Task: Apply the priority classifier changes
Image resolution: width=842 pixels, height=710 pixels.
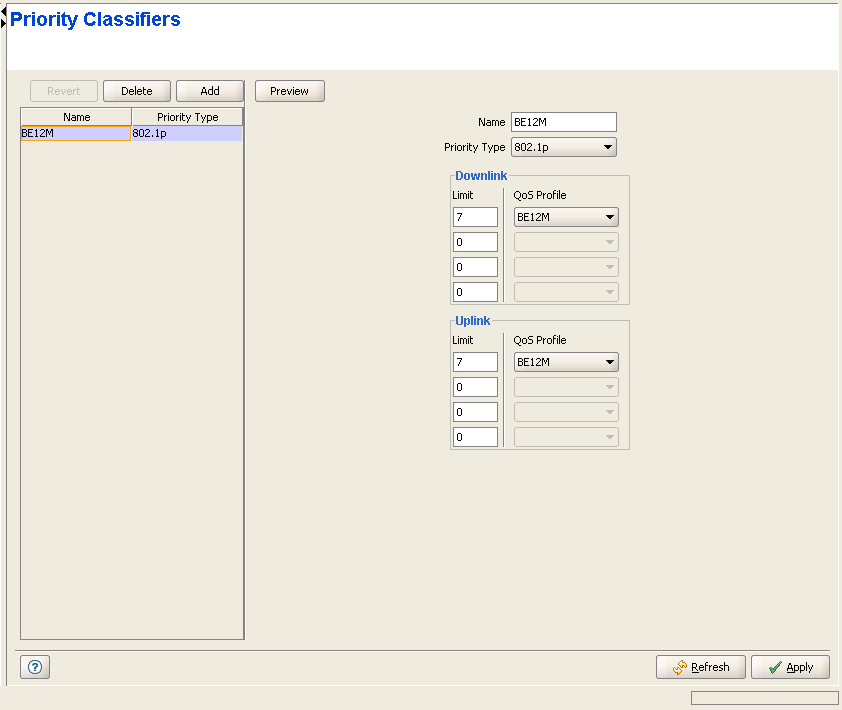Action: tap(789, 667)
